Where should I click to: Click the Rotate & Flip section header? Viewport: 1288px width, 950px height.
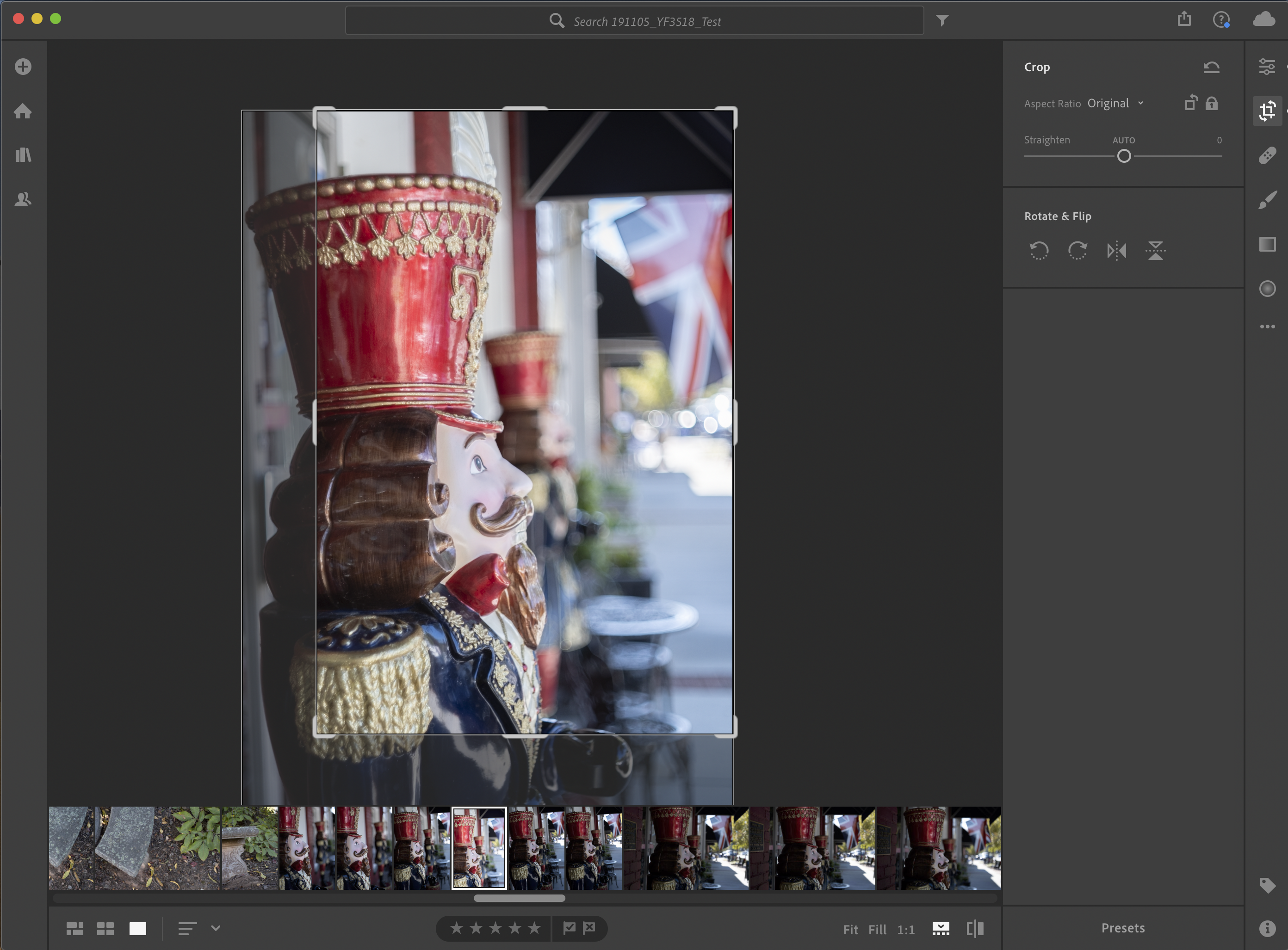tap(1058, 216)
